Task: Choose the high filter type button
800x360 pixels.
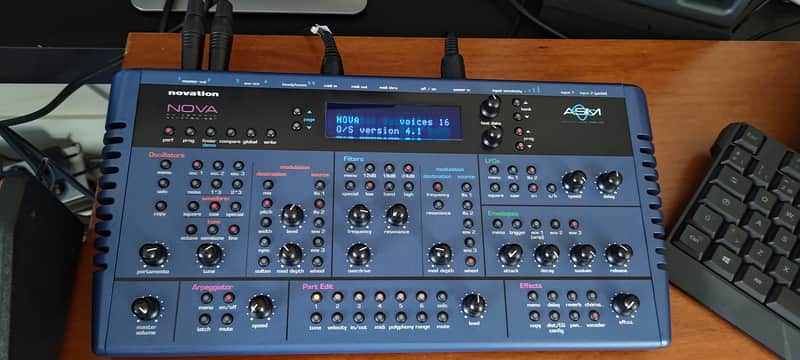Action: point(408,186)
